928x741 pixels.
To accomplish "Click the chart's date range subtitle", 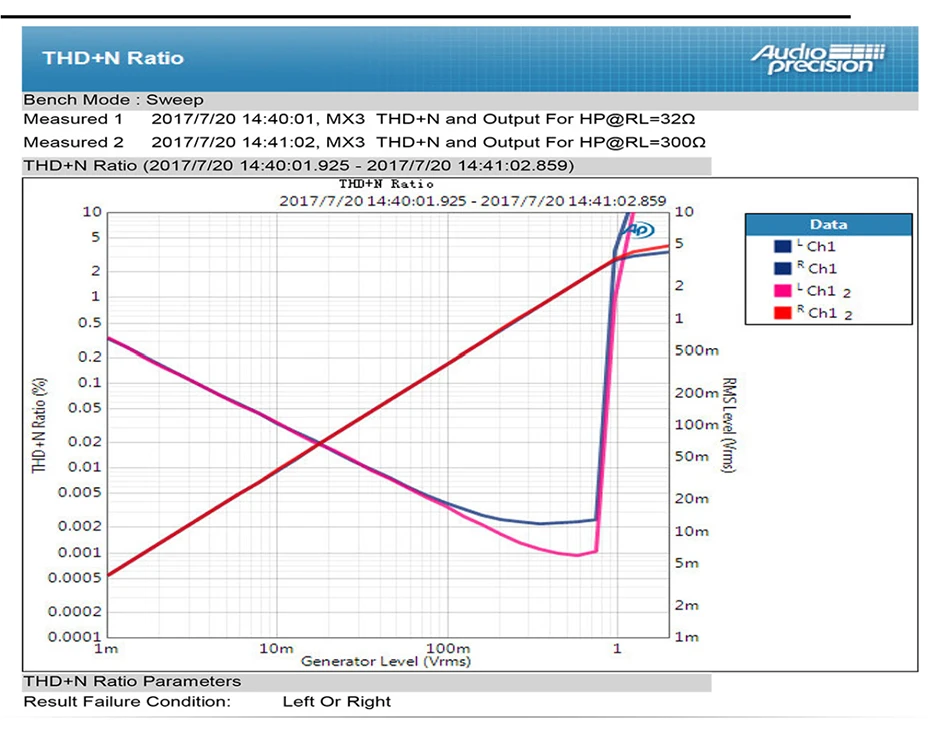I will click(x=473, y=201).
